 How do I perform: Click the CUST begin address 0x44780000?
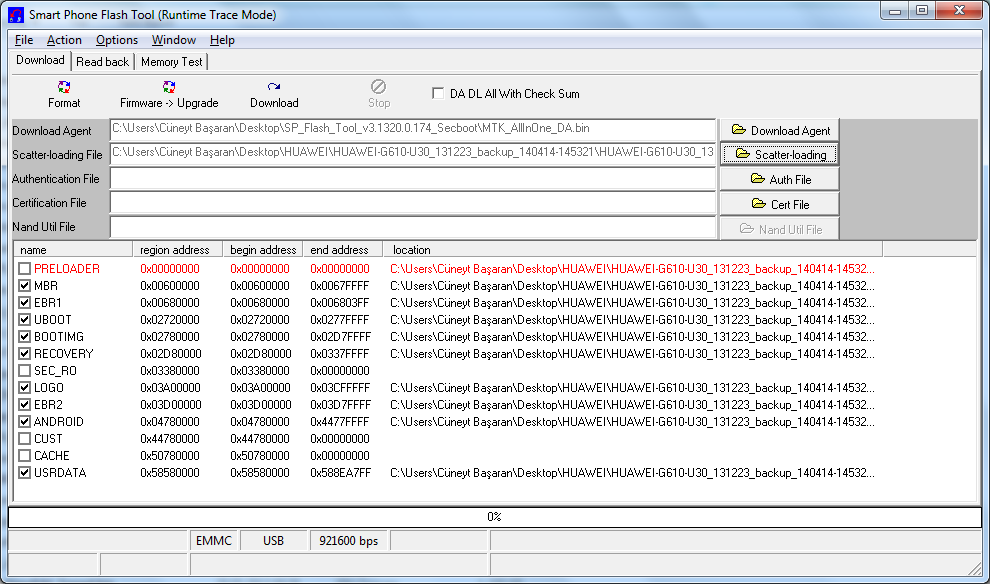[x=260, y=439]
